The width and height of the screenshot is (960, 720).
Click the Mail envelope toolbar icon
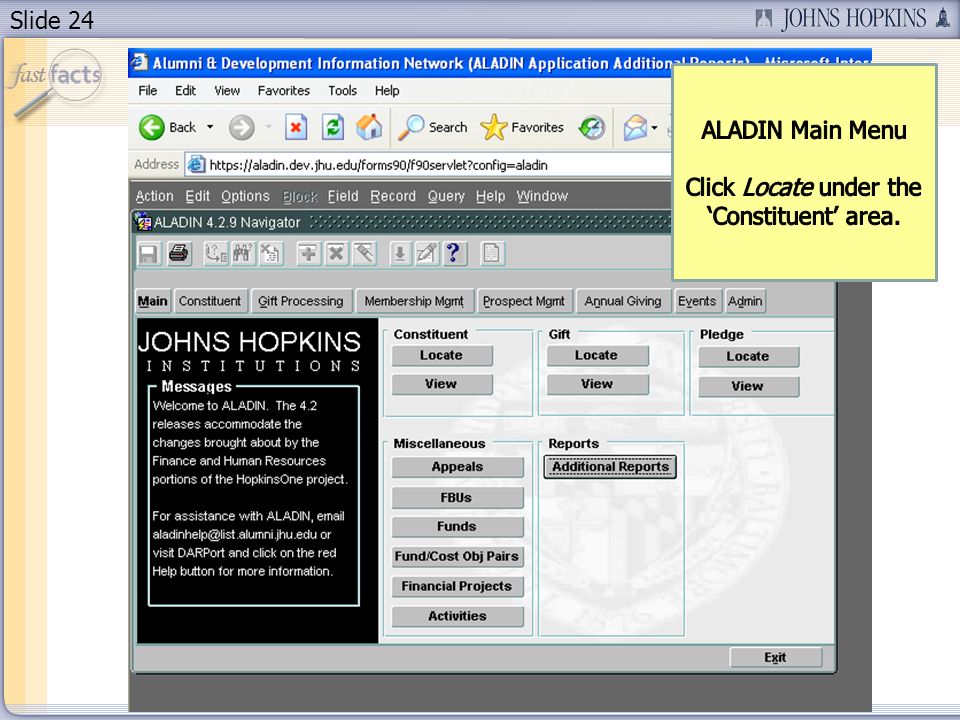(x=635, y=127)
